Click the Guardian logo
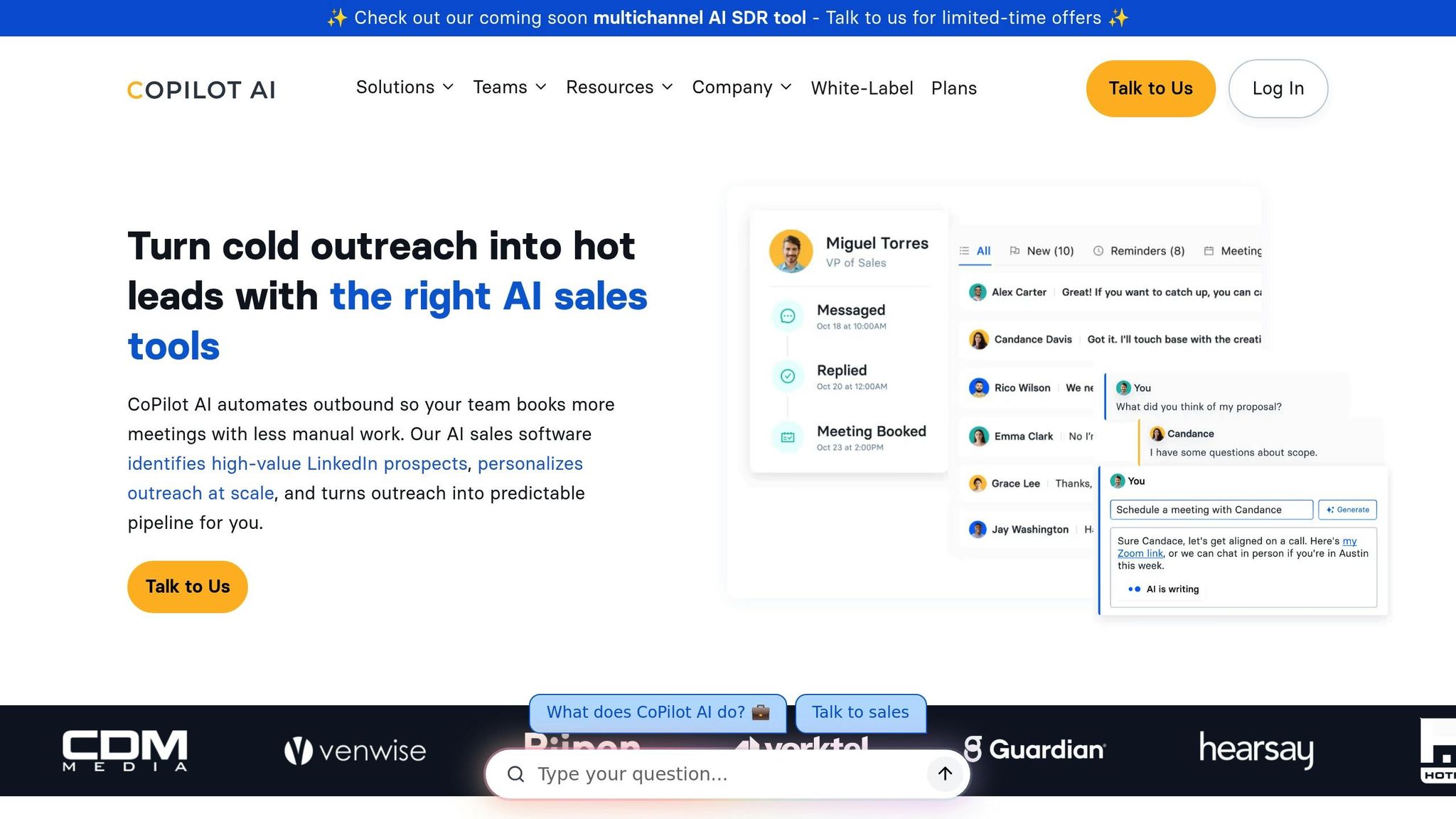The width and height of the screenshot is (1456, 819). [x=1034, y=749]
